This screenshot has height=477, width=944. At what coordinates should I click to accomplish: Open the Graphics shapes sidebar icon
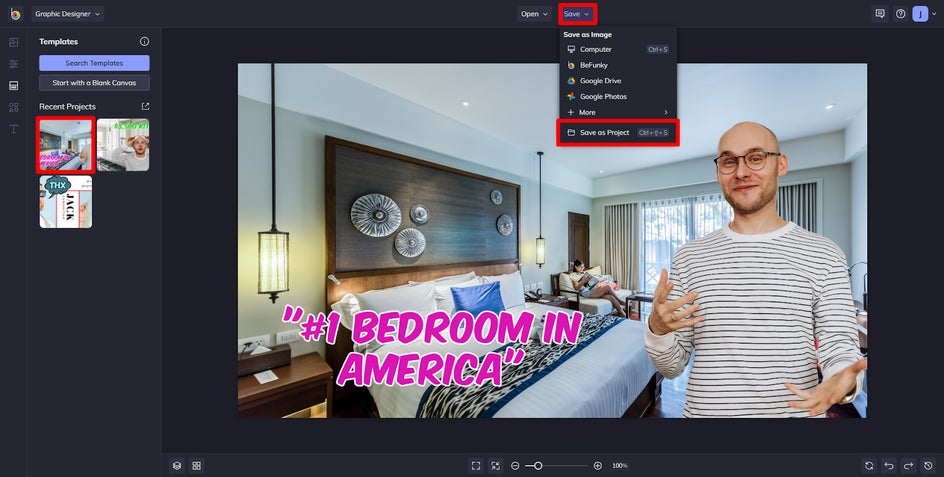(x=14, y=107)
